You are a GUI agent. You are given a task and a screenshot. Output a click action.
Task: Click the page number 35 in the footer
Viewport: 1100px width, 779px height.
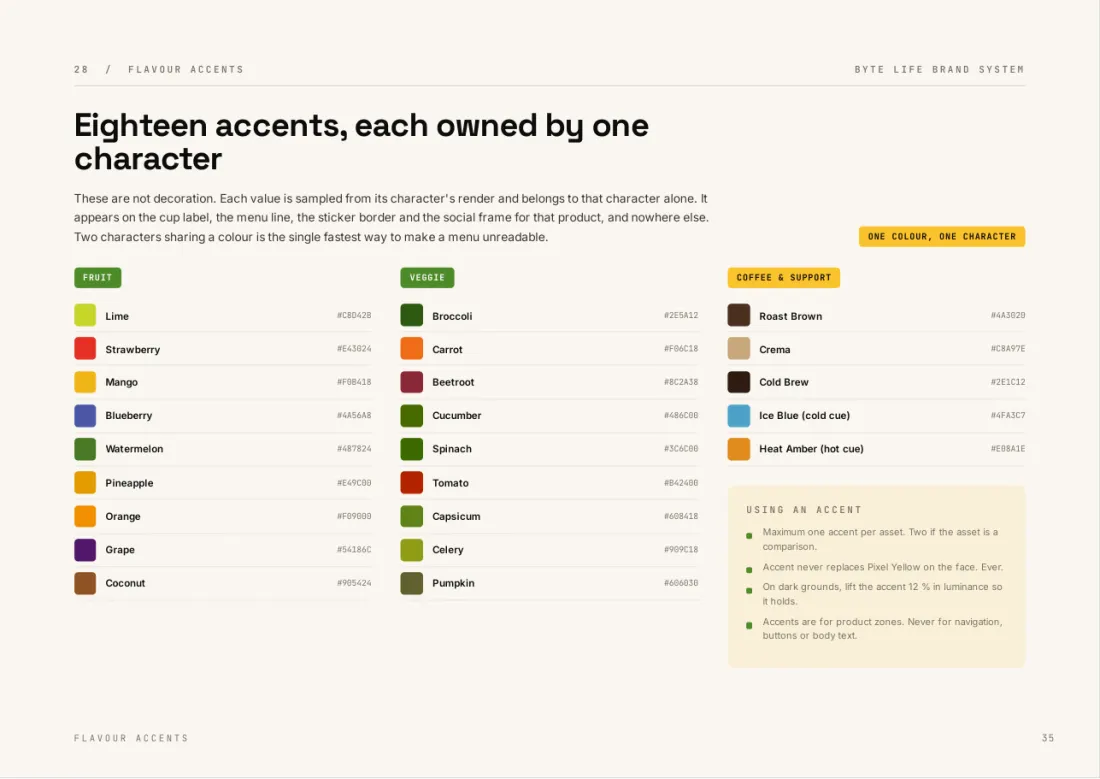pyautogui.click(x=1047, y=738)
